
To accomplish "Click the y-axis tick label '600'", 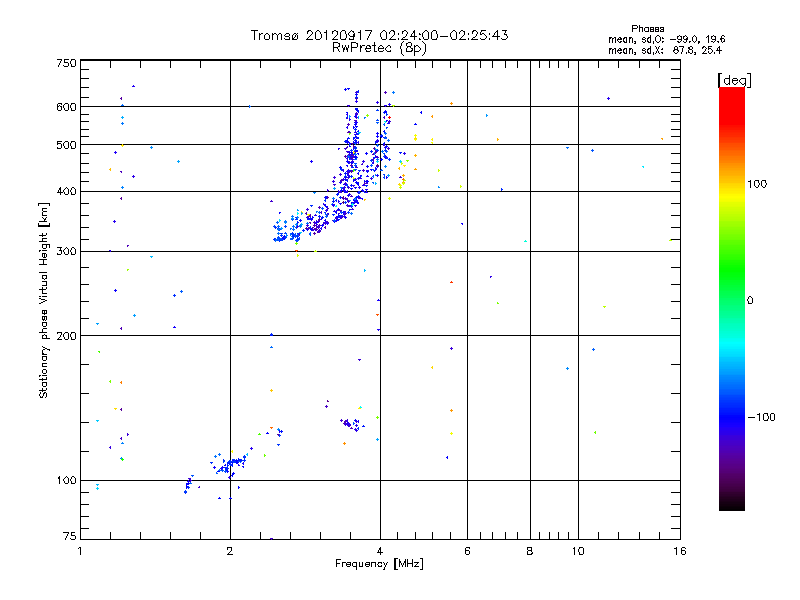I will click(66, 107).
